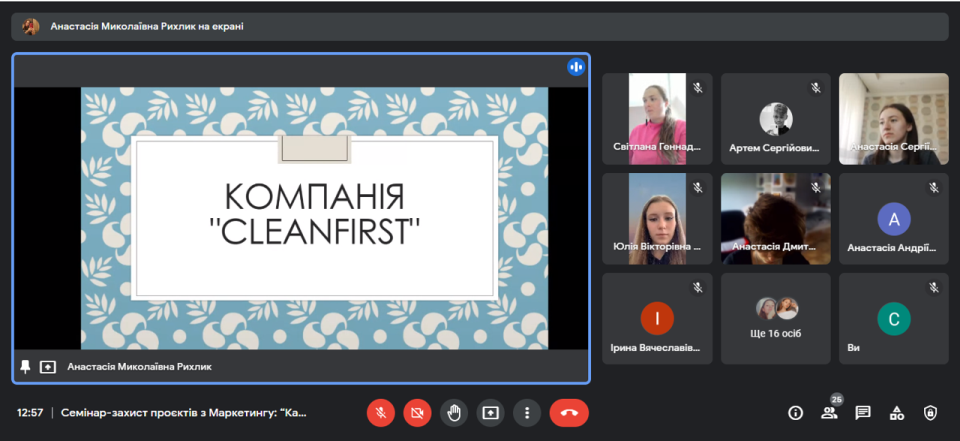Raise your hand in the meeting
The height and width of the screenshot is (441, 960).
pyautogui.click(x=454, y=412)
